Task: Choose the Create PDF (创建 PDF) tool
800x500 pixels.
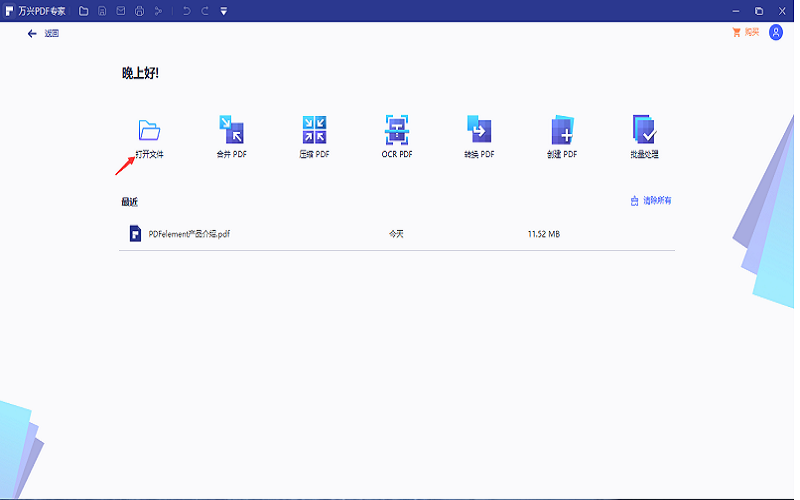Action: coord(562,131)
